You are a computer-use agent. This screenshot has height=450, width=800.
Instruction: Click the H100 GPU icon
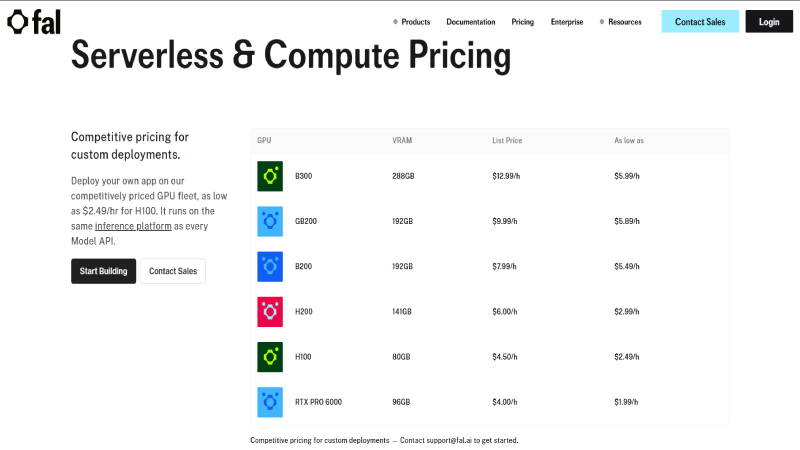tap(270, 357)
